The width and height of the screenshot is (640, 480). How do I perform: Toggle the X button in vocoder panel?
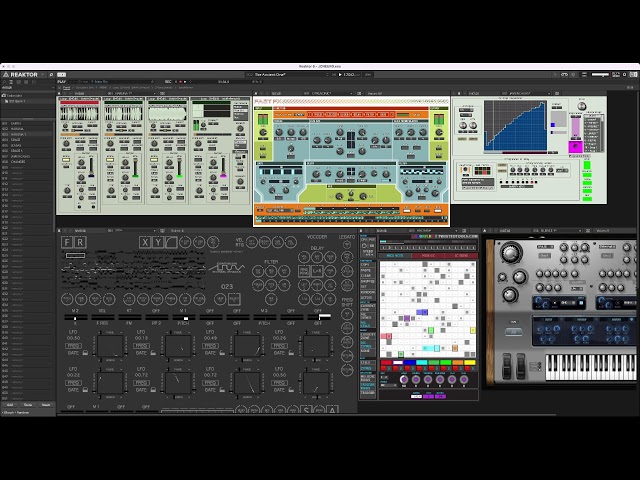[144, 242]
